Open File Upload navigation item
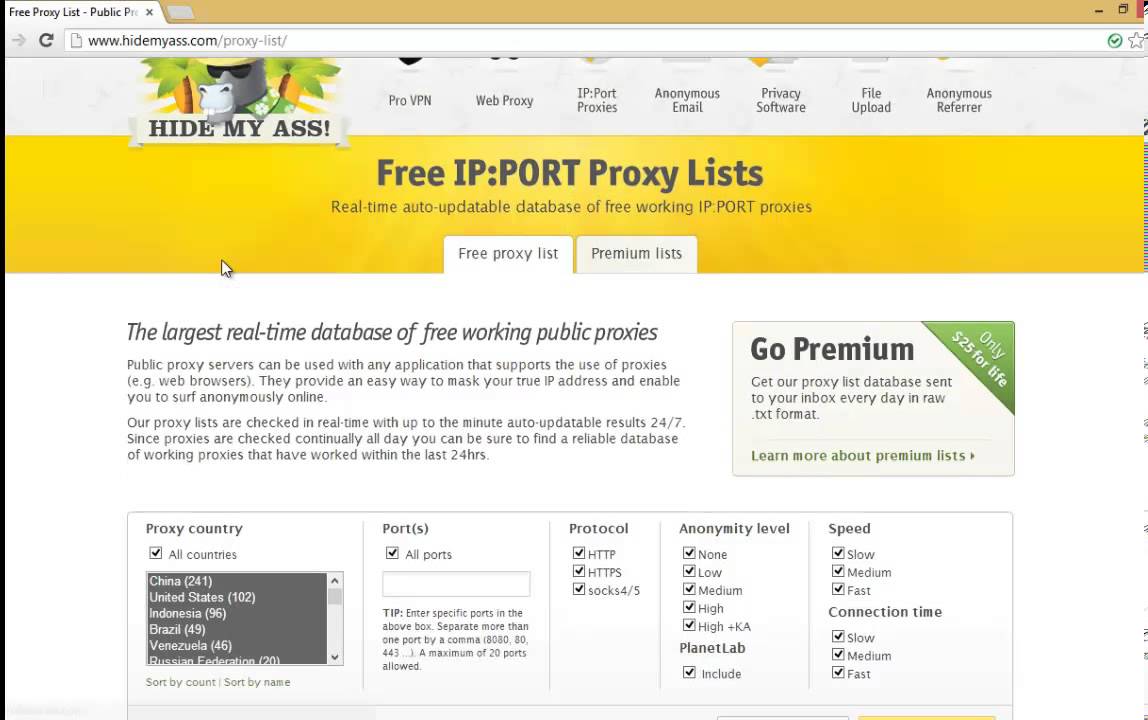 click(871, 100)
